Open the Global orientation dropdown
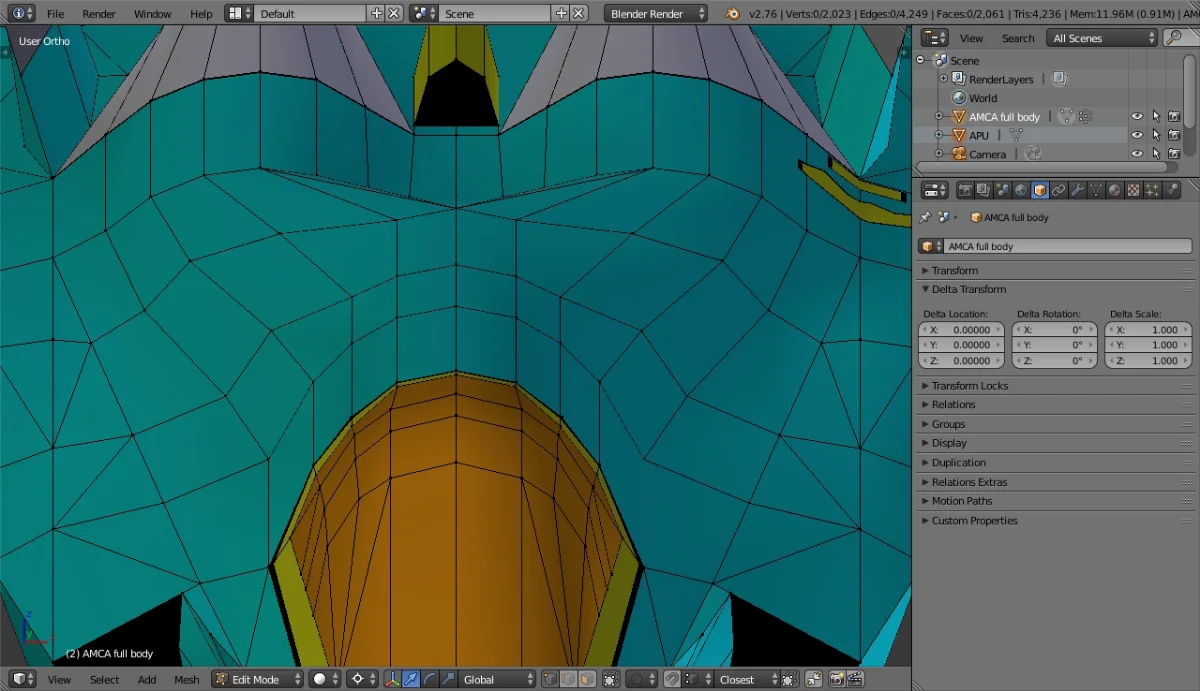Image resolution: width=1200 pixels, height=691 pixels. tap(499, 679)
